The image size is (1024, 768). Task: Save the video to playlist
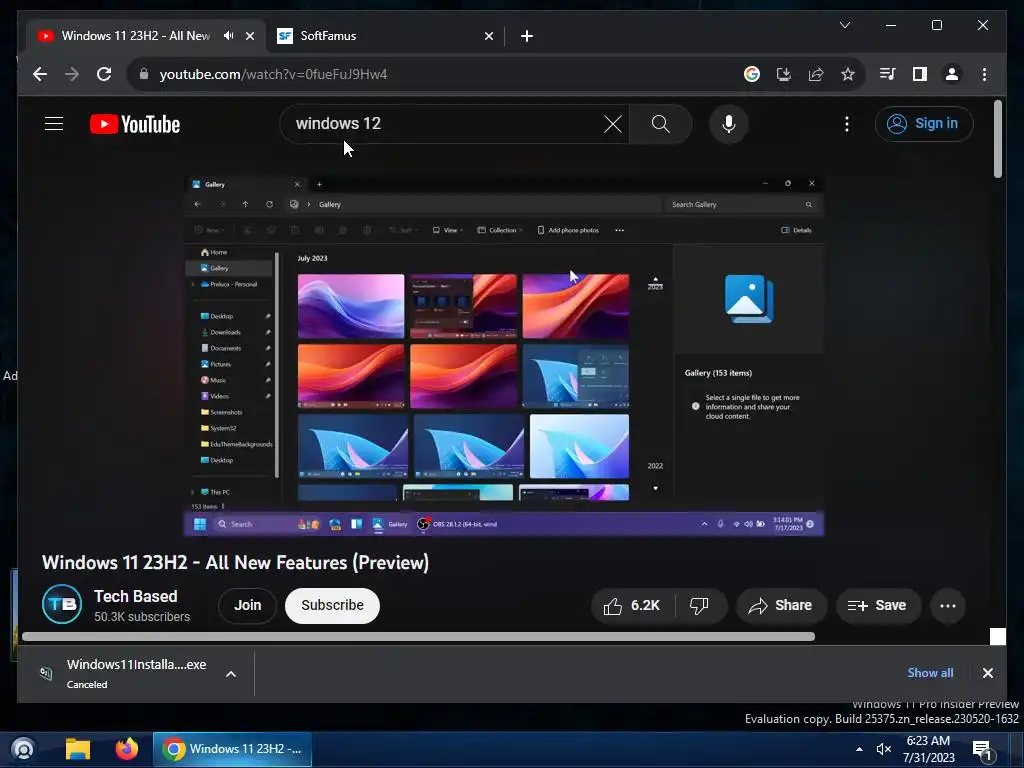(878, 605)
